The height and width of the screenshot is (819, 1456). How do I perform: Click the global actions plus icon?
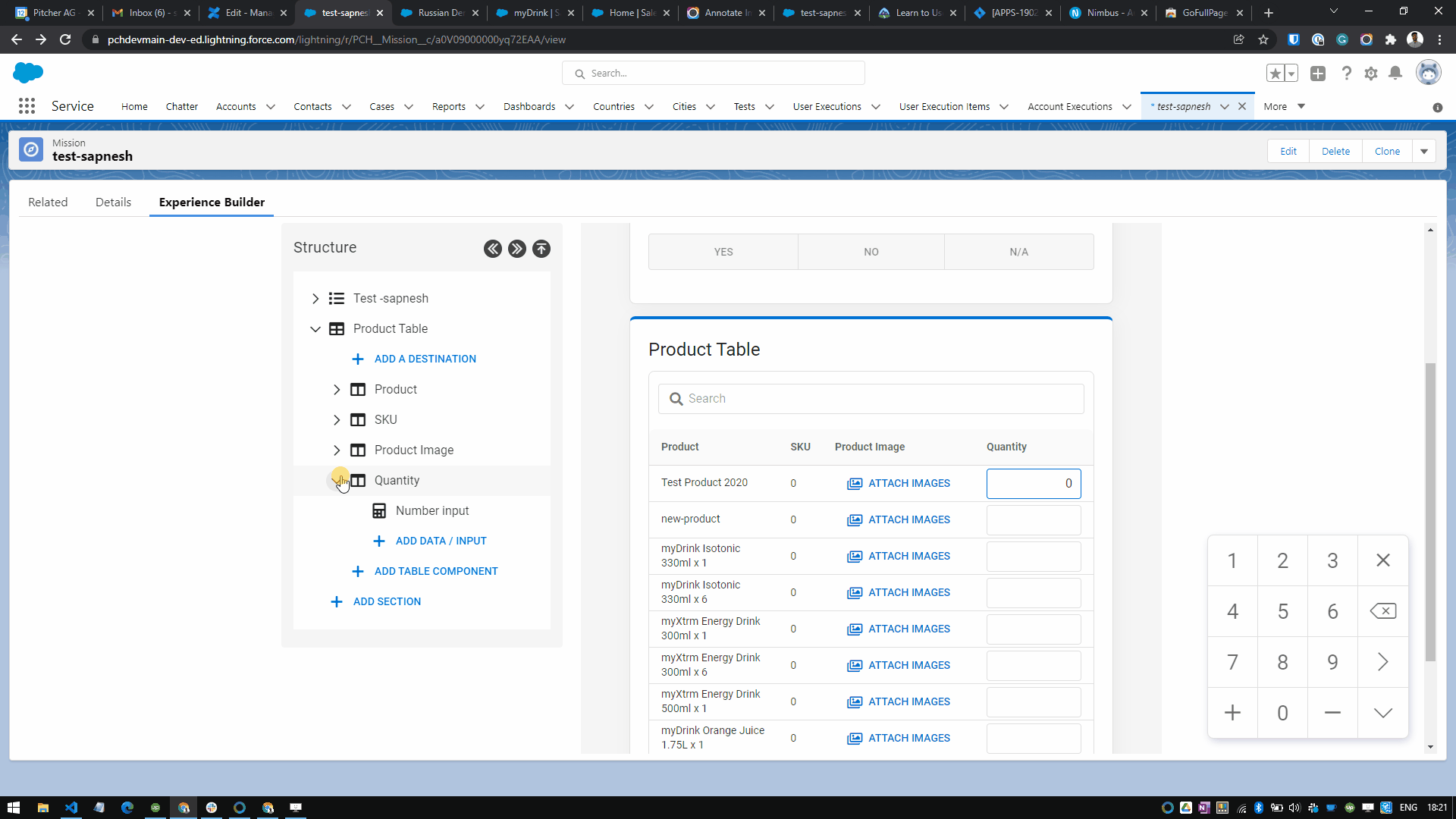click(1318, 74)
